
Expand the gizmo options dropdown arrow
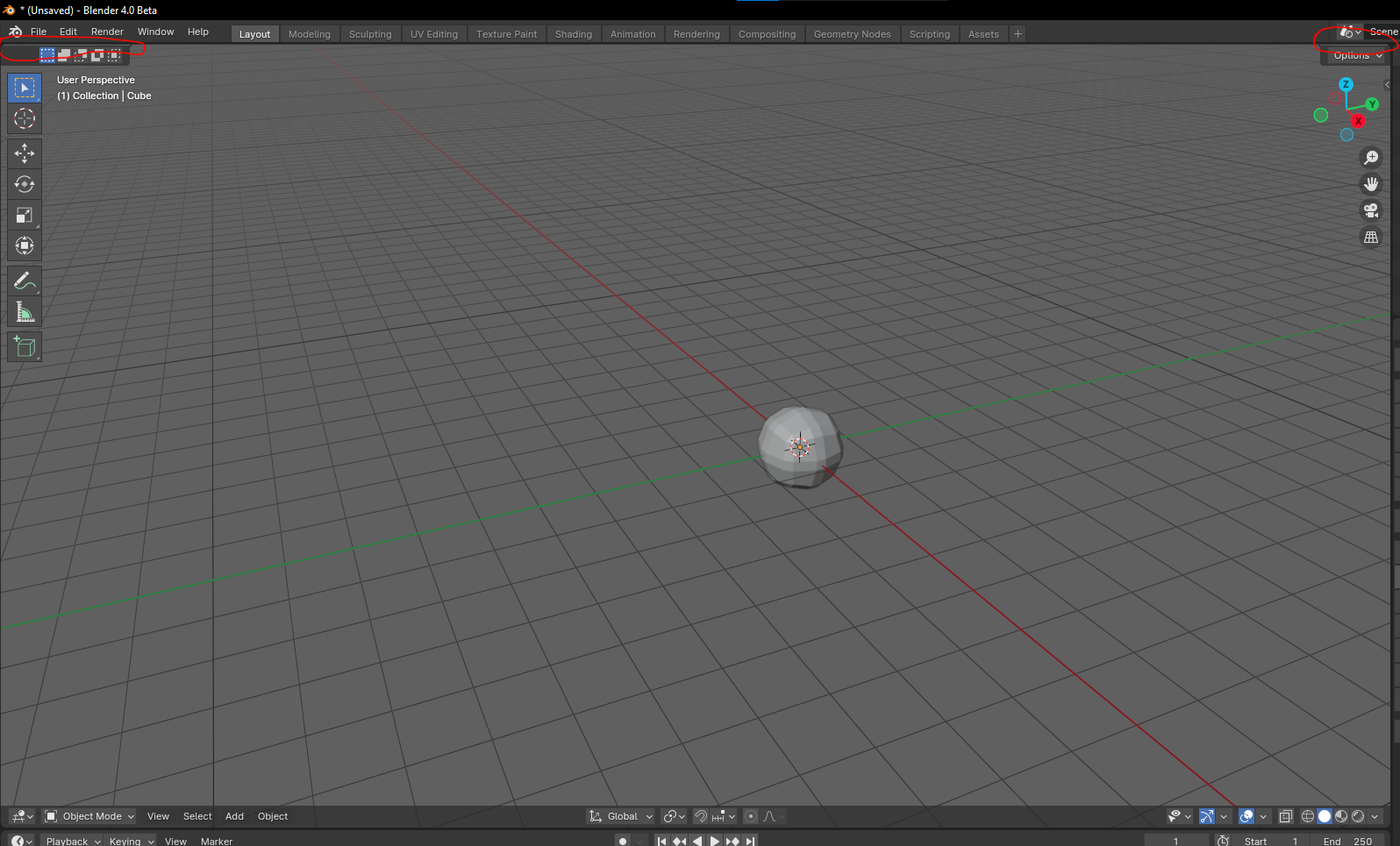pos(1224,816)
